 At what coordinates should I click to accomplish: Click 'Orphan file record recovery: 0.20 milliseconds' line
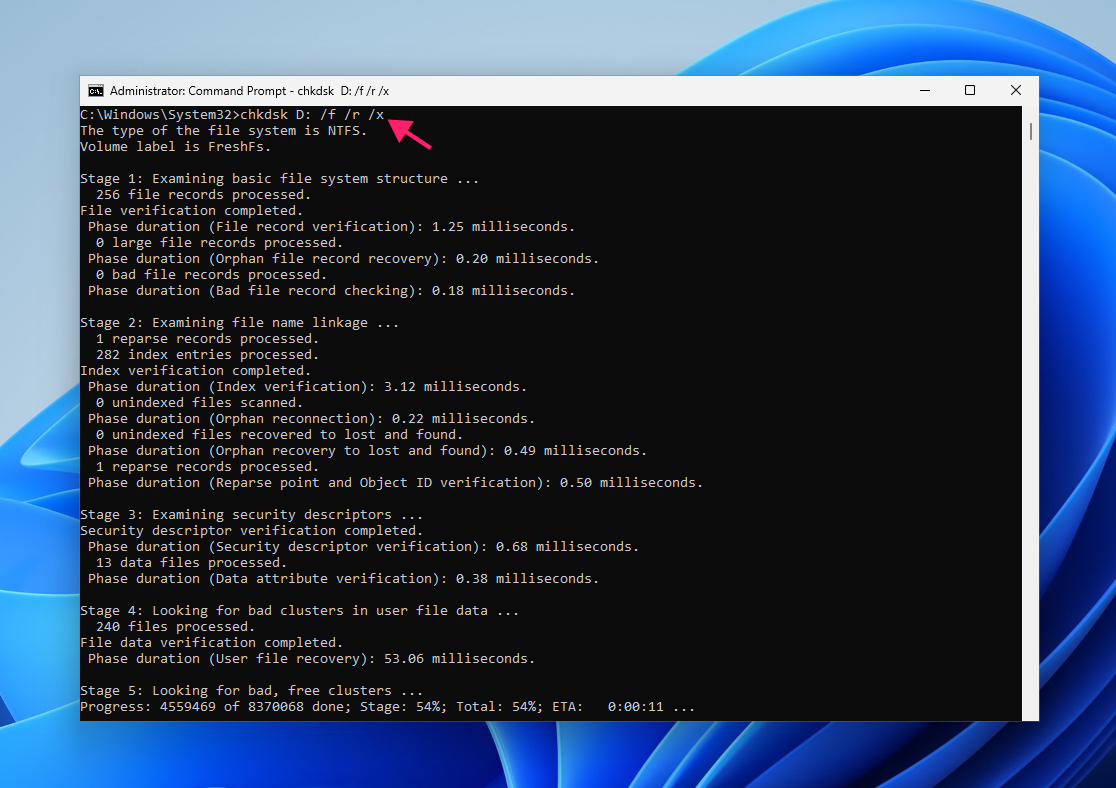(343, 258)
